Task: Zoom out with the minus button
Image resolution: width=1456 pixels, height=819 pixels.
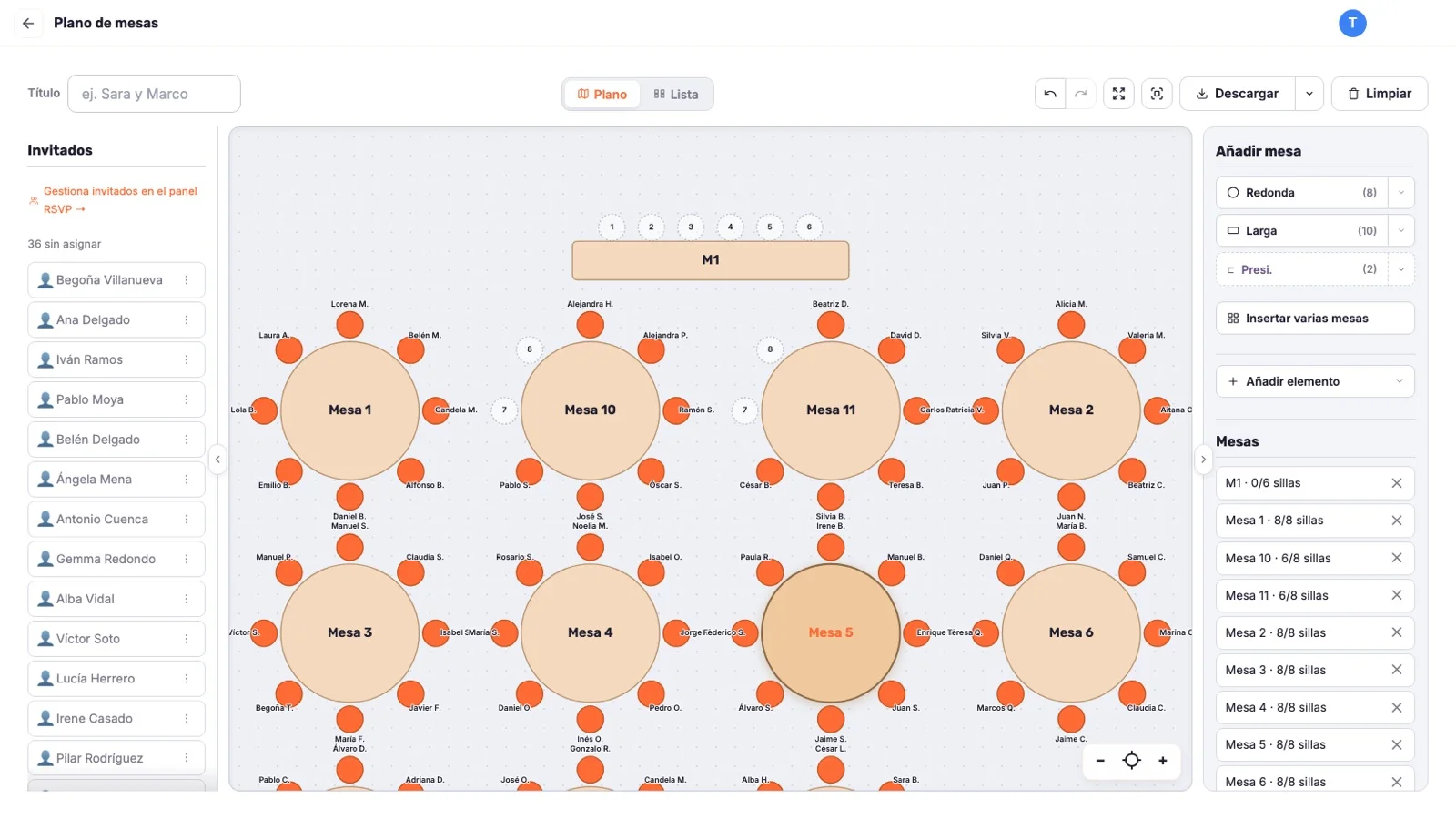Action: pyautogui.click(x=1100, y=761)
